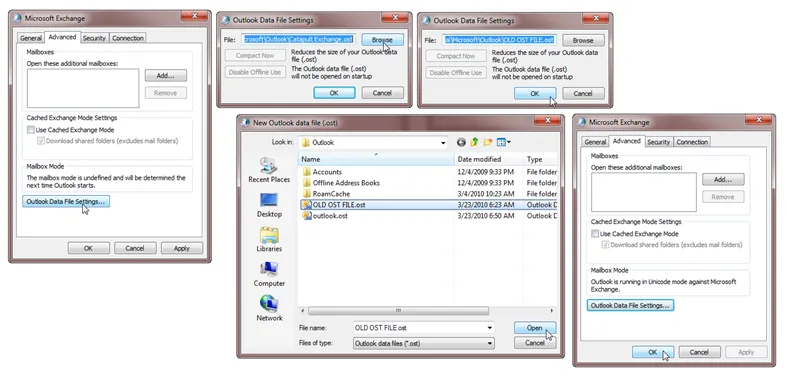Screen dimensions: 787x377
Task: Click Outlook Data File Settings in left window
Action: 66,201
